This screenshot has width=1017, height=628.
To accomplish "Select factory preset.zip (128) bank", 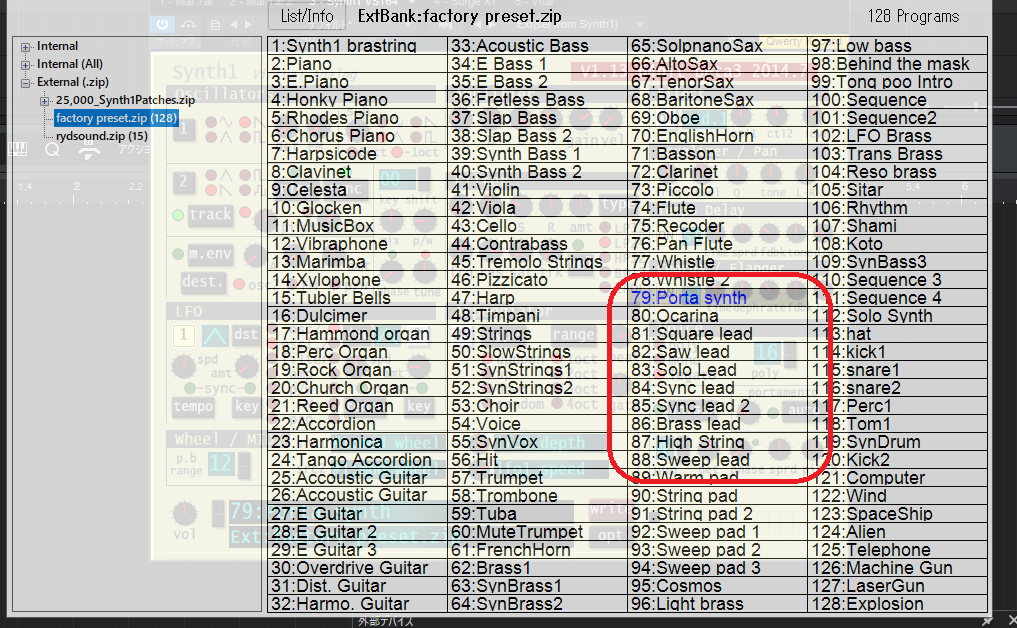I will pos(116,118).
